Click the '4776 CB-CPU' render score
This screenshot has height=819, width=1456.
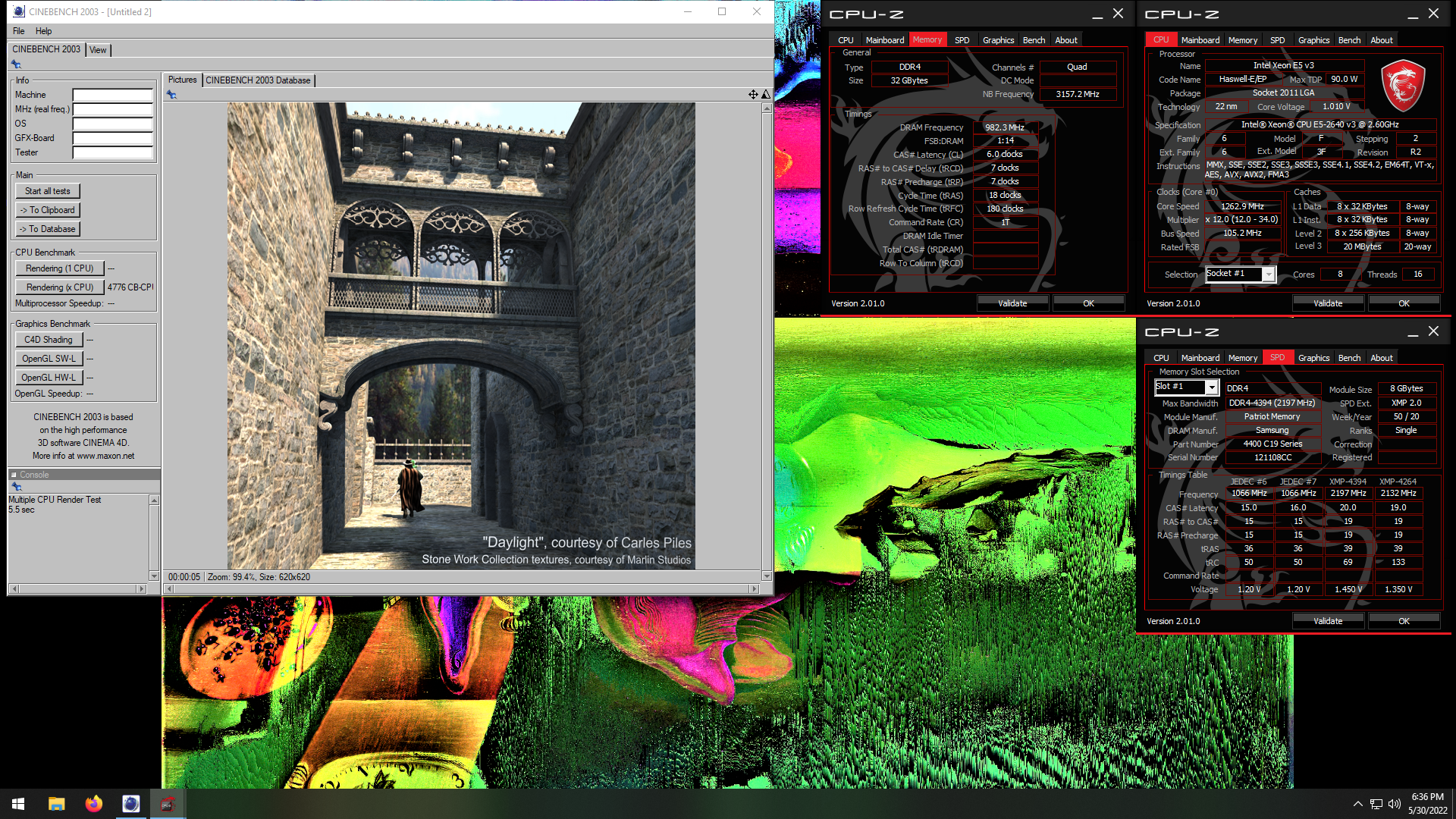(x=130, y=287)
